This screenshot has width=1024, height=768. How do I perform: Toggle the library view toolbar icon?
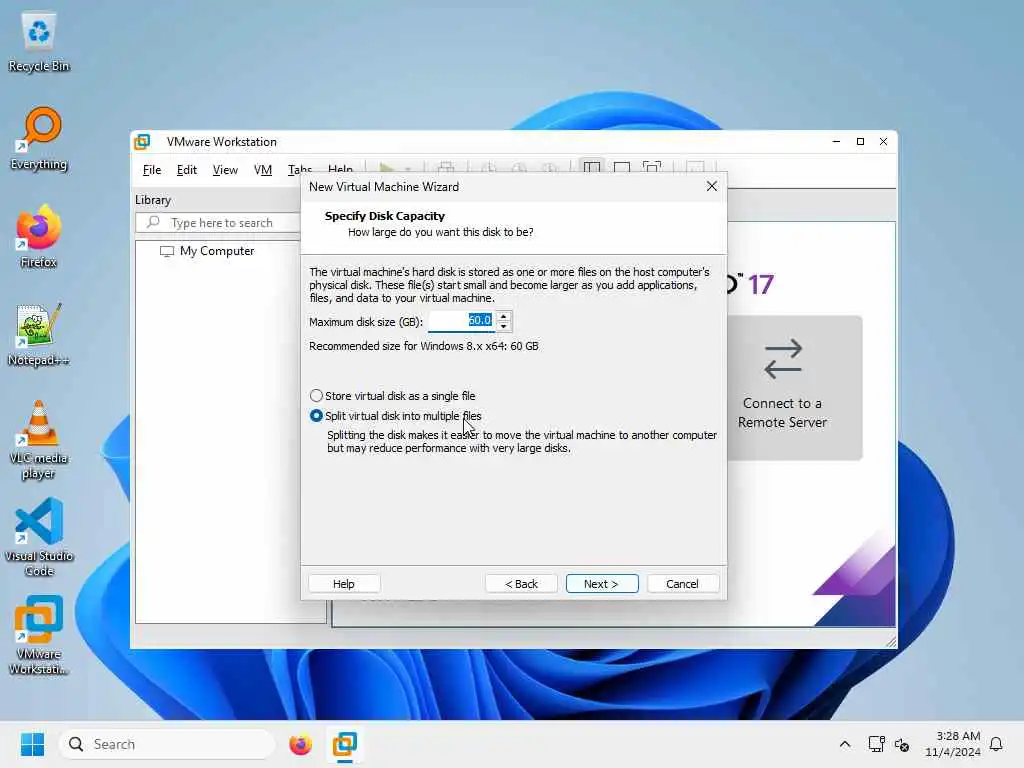pos(592,168)
